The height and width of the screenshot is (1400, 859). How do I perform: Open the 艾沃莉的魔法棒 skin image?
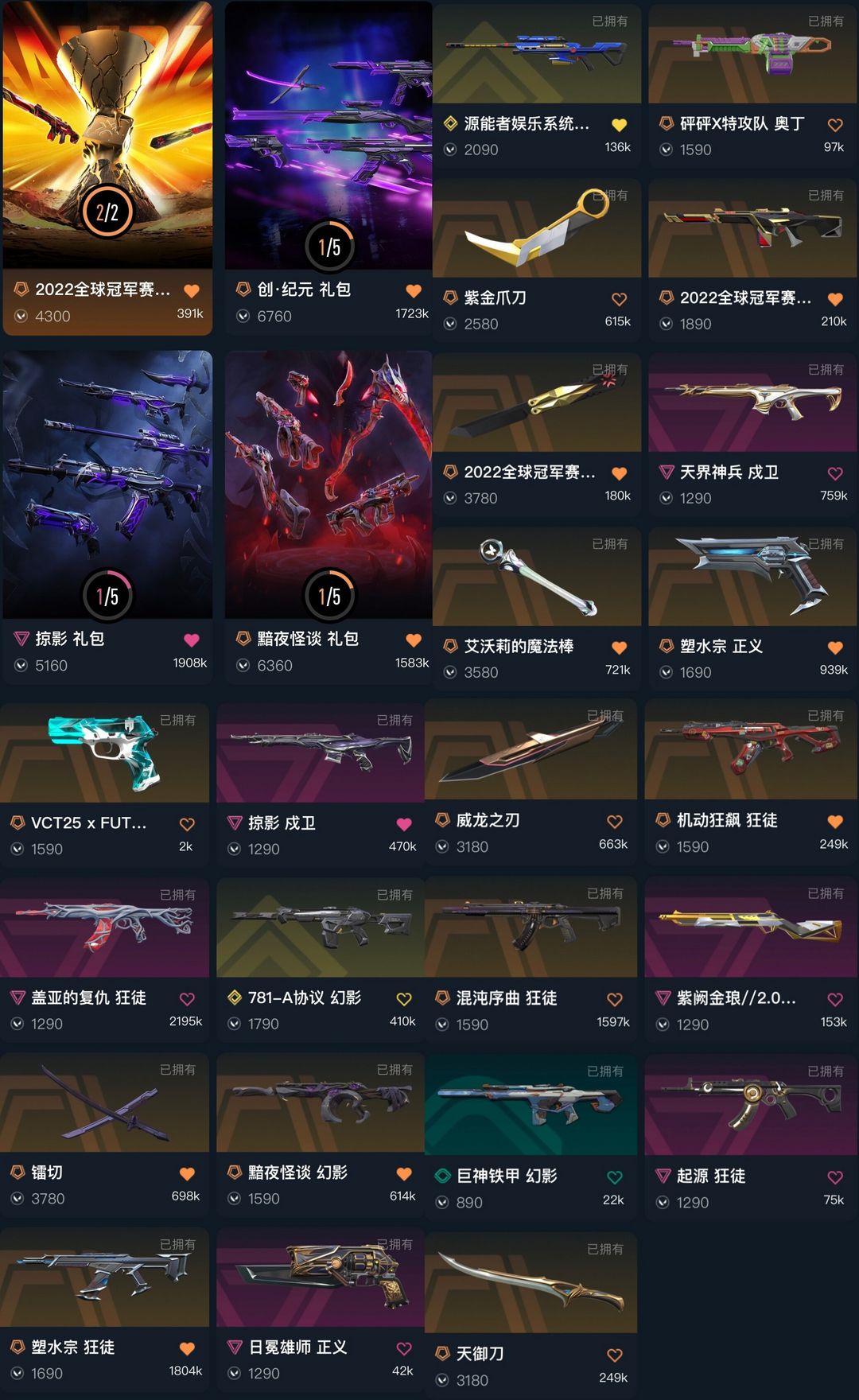[537, 576]
